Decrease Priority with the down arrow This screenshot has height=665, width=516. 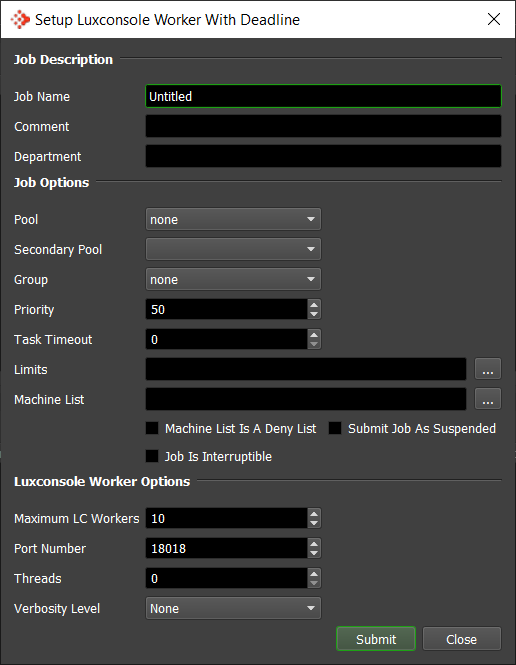coord(314,314)
